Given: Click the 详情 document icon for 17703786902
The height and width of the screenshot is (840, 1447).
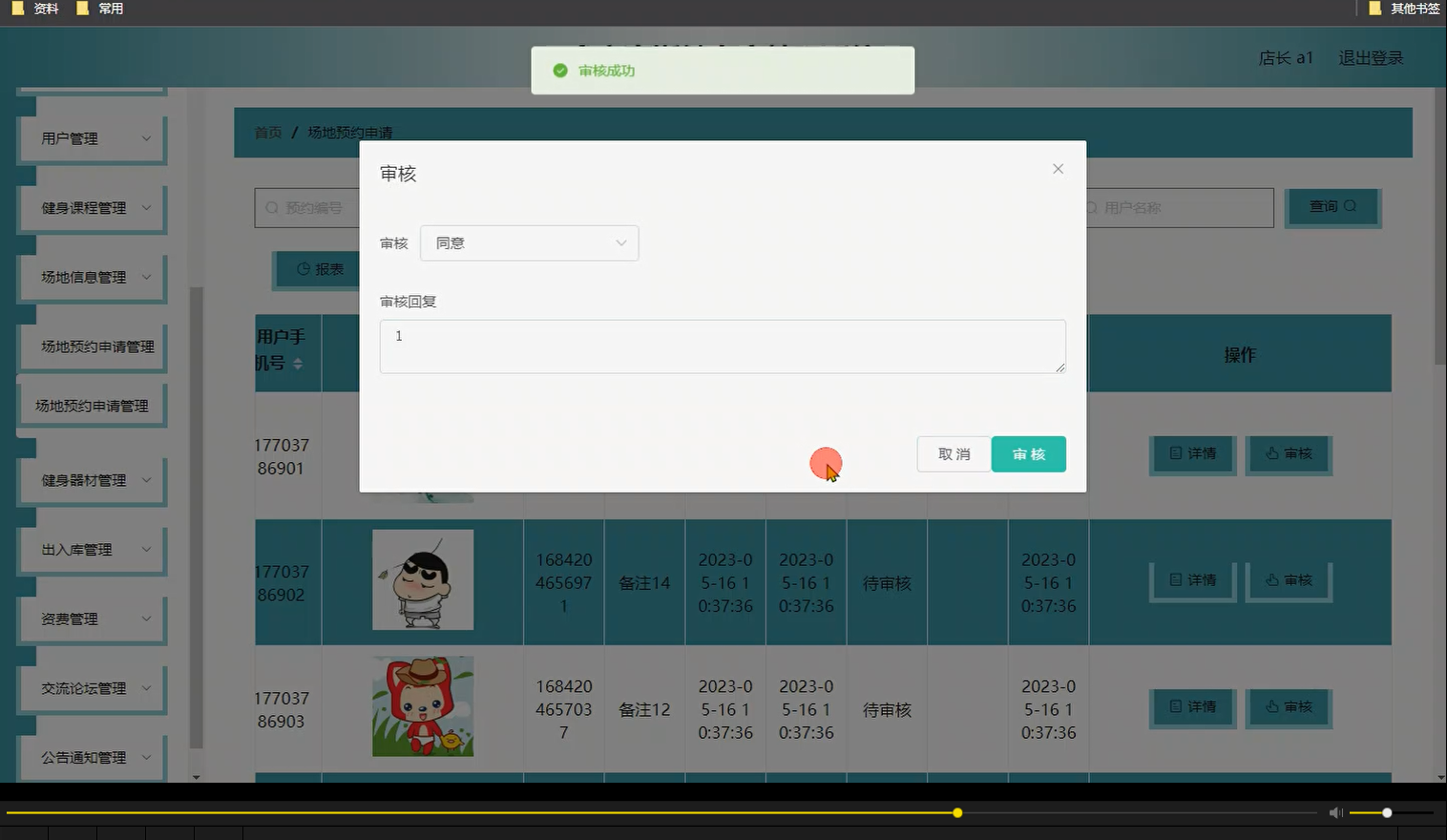Looking at the screenshot, I should (1175, 579).
